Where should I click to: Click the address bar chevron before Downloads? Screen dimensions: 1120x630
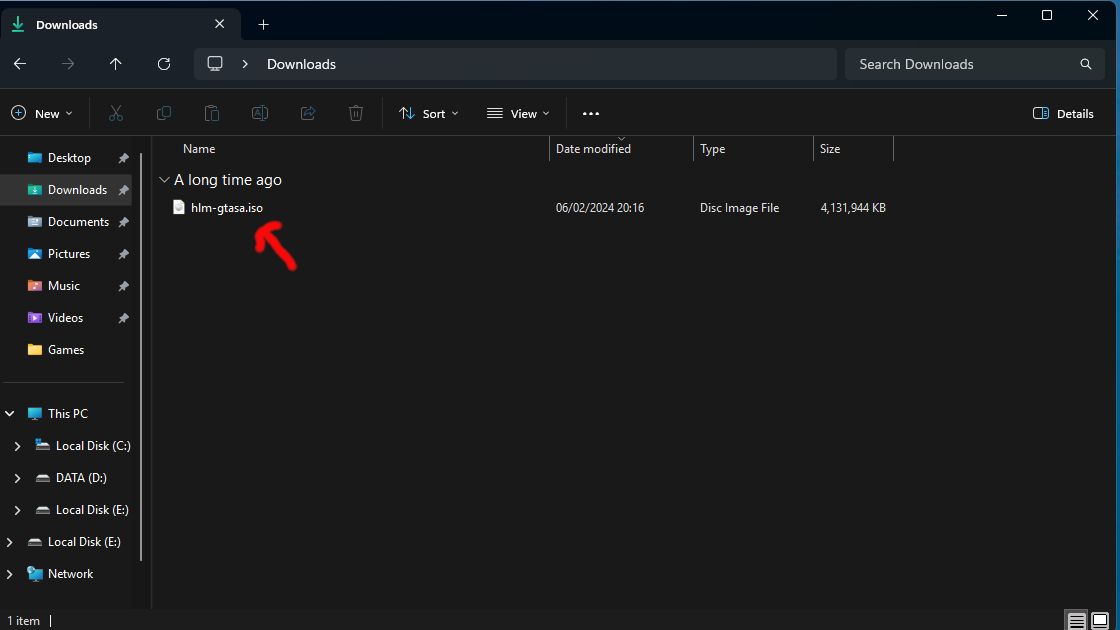(x=245, y=64)
